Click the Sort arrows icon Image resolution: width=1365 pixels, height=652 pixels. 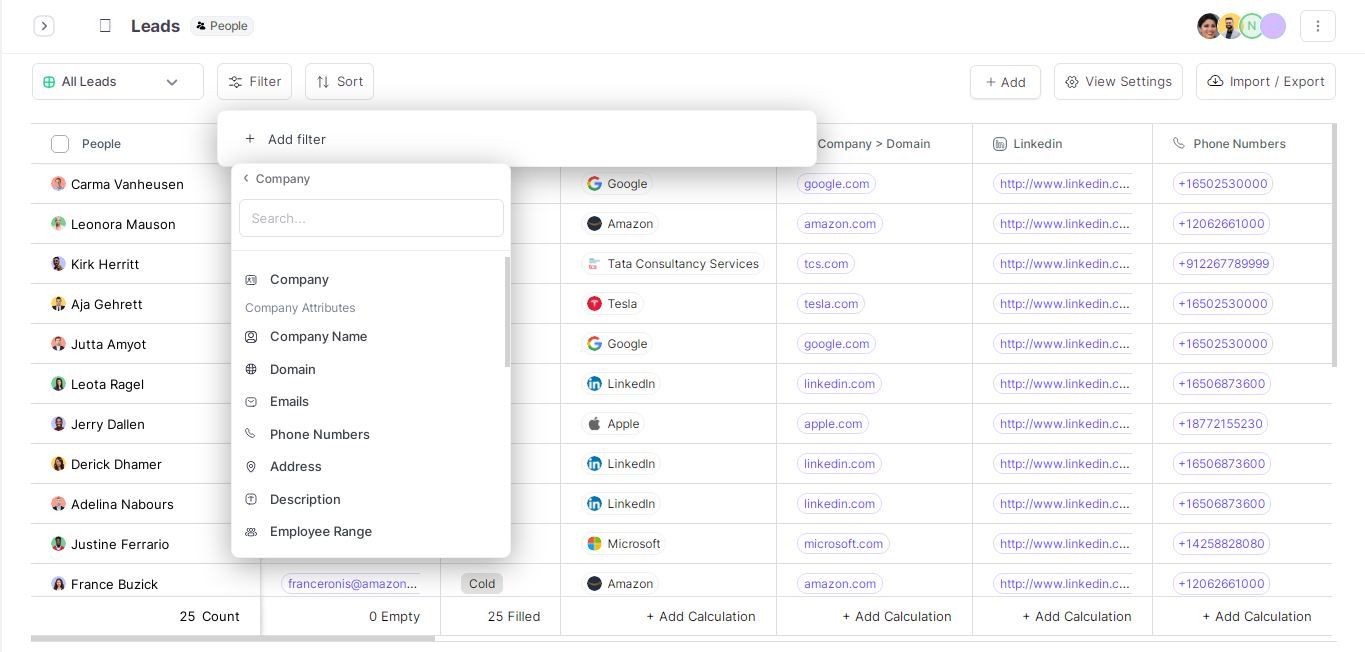click(x=324, y=81)
